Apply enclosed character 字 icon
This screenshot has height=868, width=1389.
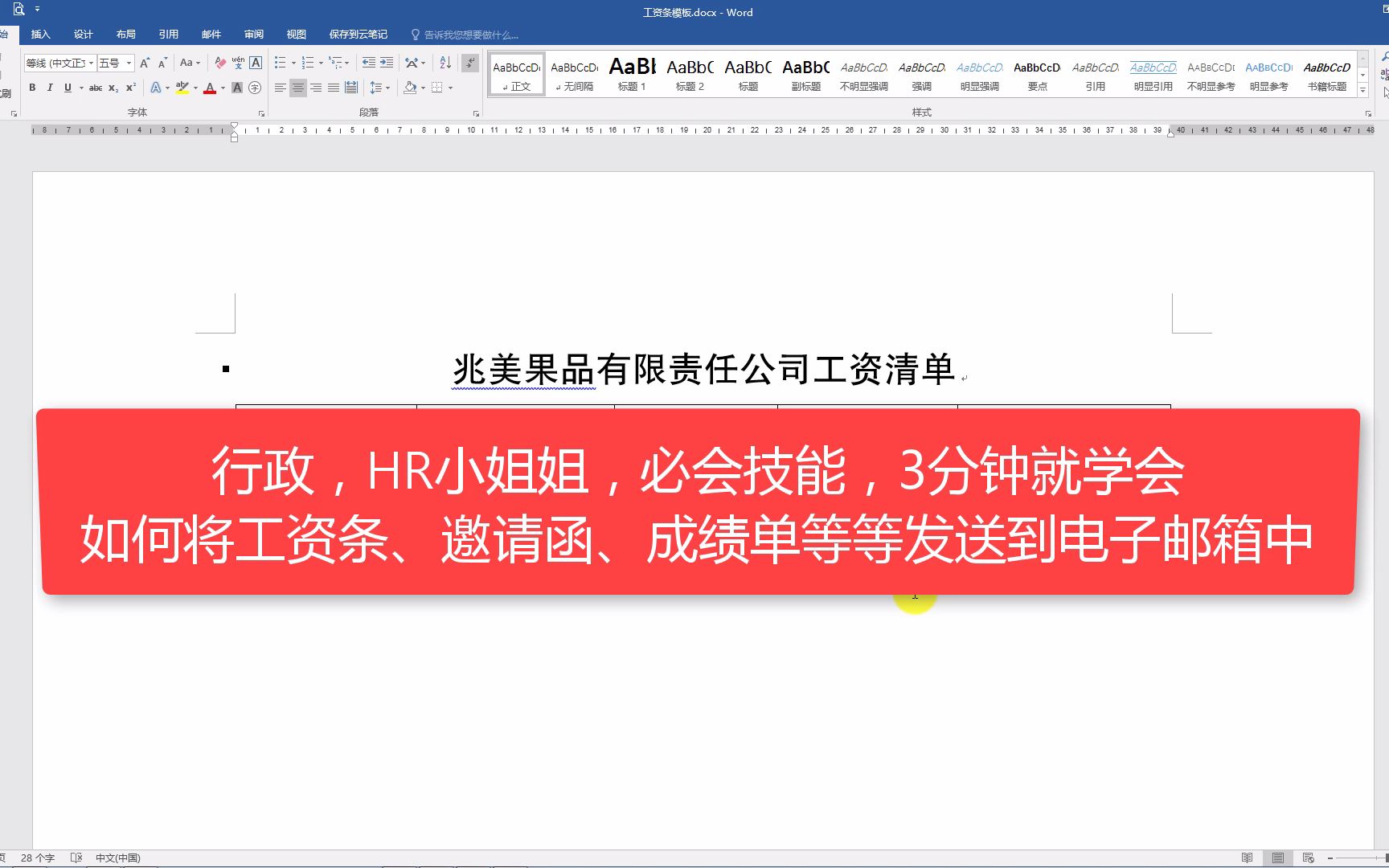pos(255,88)
